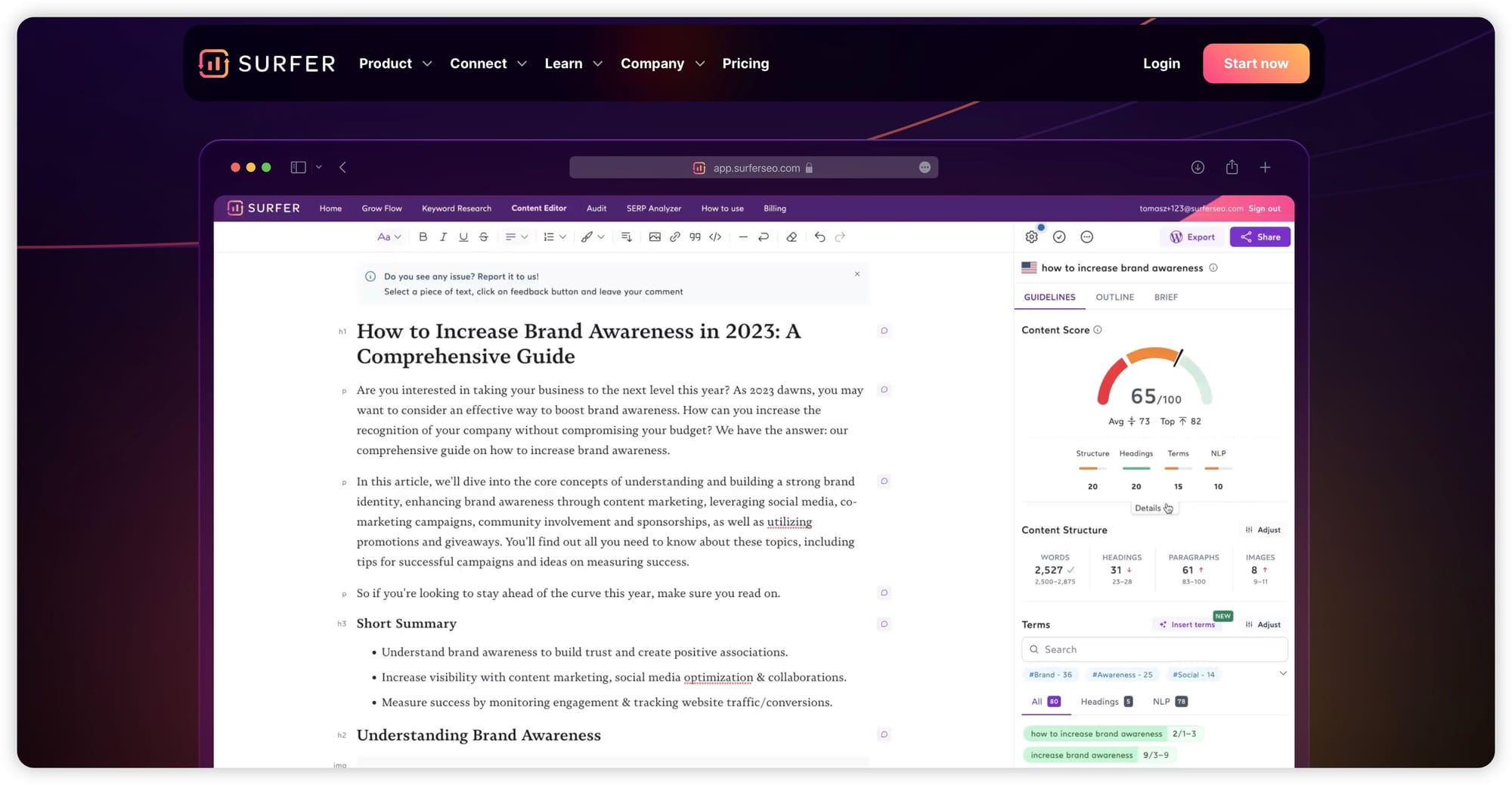1512x785 pixels.
Task: Click the terms Search field
Action: point(1154,650)
